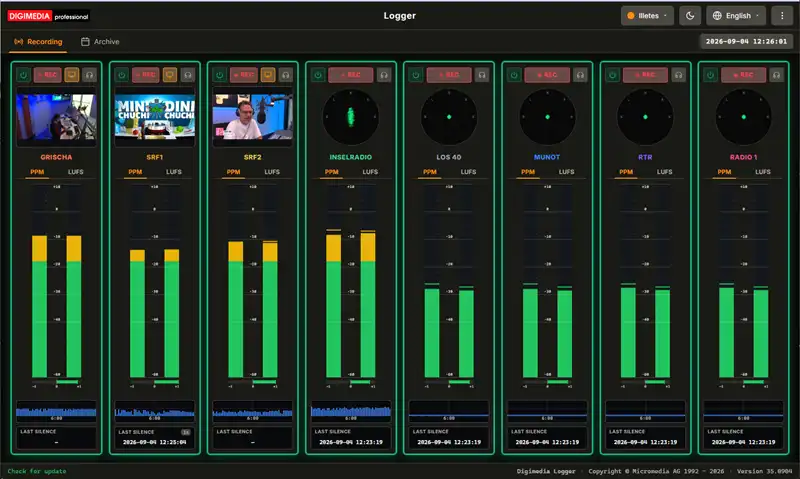Select LUFS tab on GRISCHA

(x=76, y=172)
